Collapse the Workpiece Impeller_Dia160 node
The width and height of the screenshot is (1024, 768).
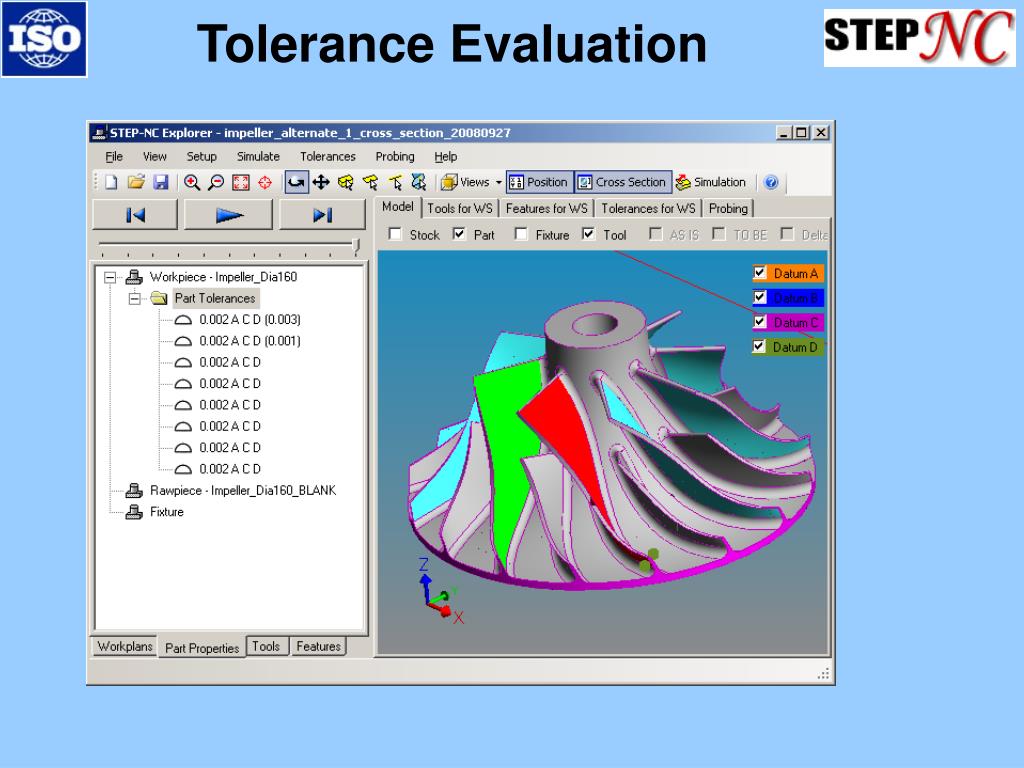coord(110,278)
